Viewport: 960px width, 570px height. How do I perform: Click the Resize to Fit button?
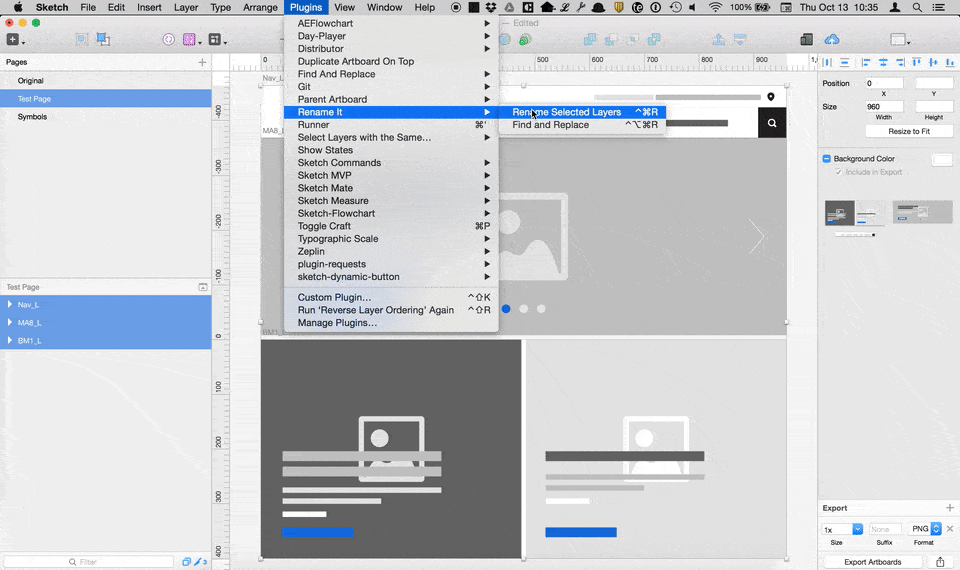coord(909,131)
